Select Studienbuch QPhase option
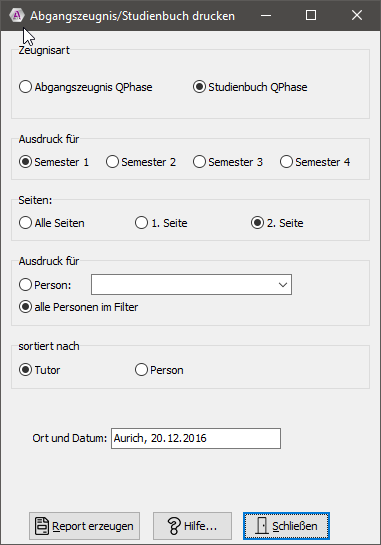This screenshot has height=545, width=381. pos(250,87)
